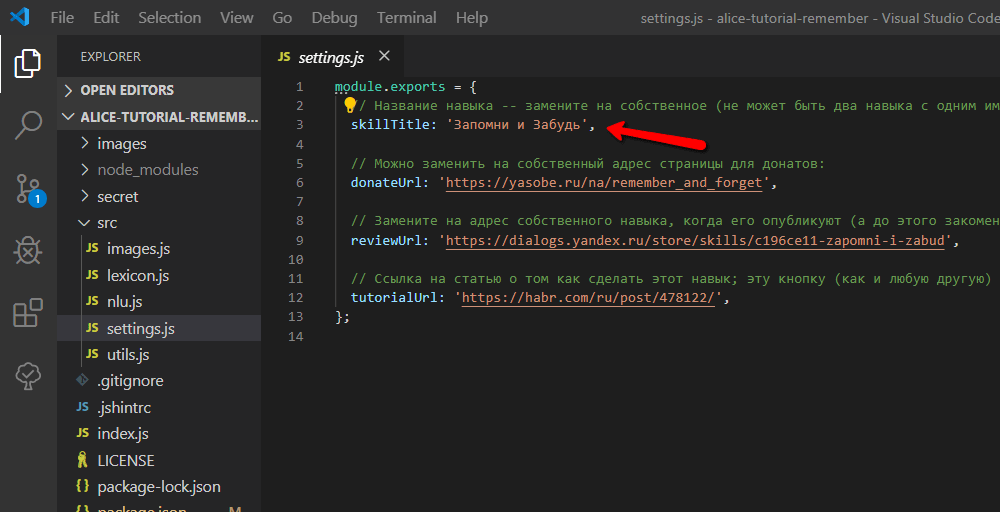Close the settings.js editor tab
This screenshot has height=512, width=1000.
(x=384, y=56)
